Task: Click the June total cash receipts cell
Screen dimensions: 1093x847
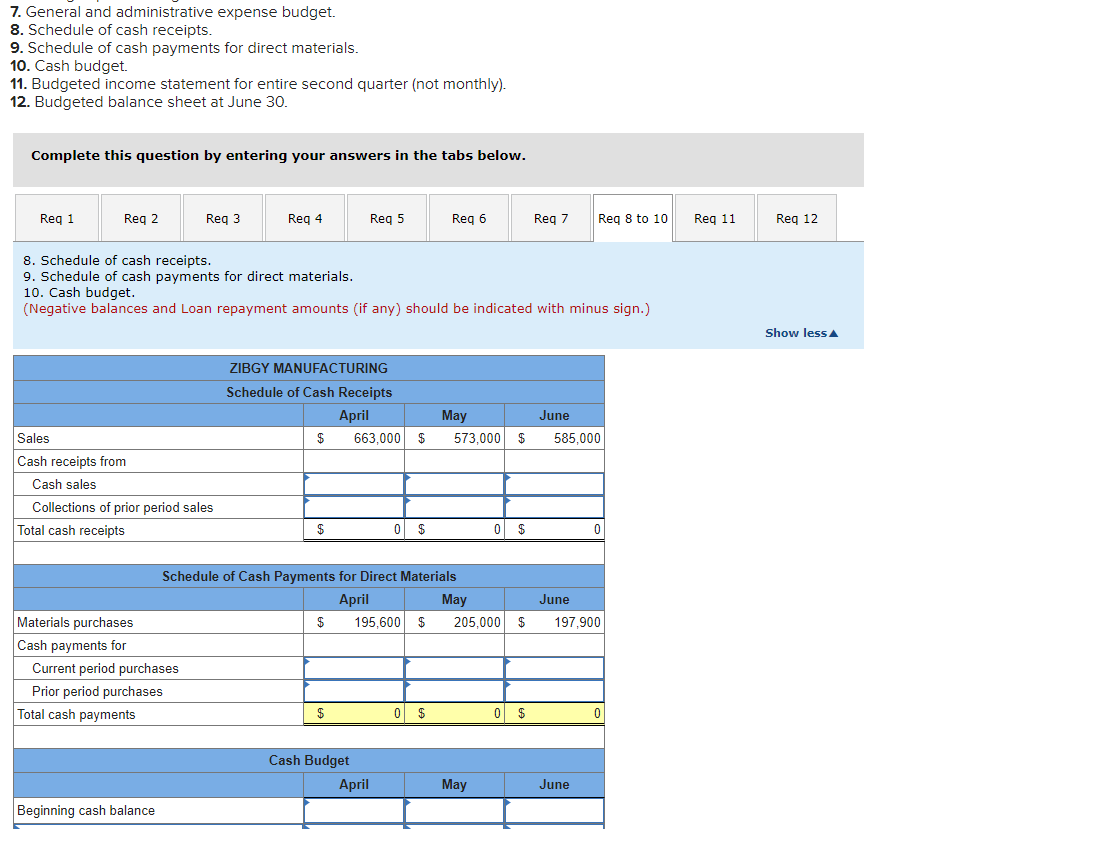Action: click(x=555, y=529)
